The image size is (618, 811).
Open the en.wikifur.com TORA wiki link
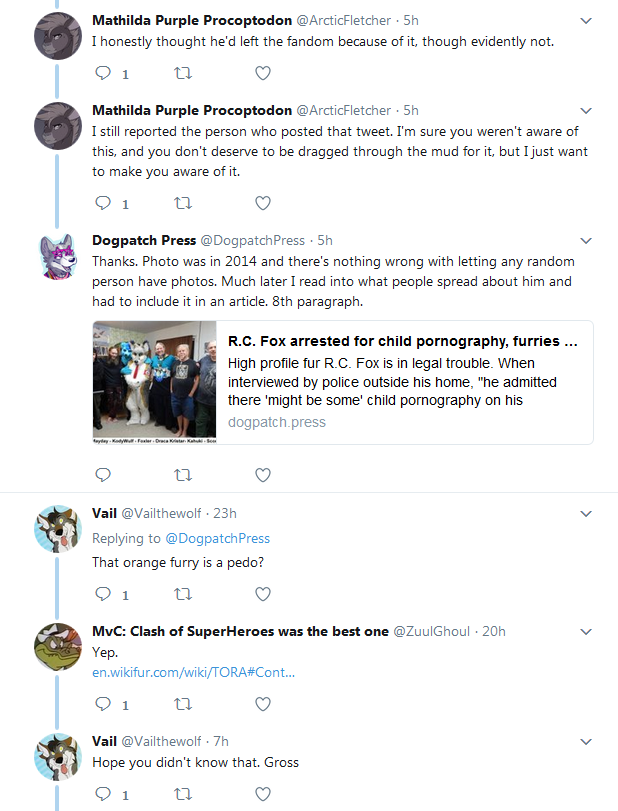[x=193, y=672]
